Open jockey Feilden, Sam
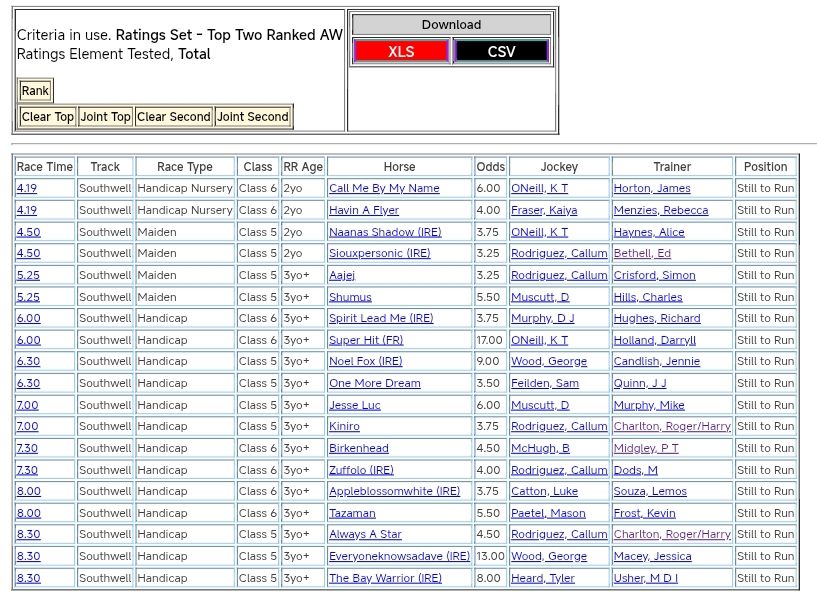Viewport: 817px width, 607px height. [x=545, y=383]
